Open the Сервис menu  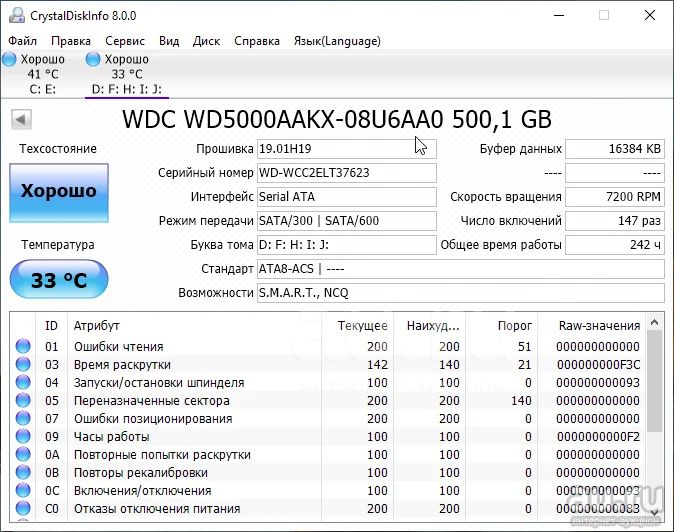pyautogui.click(x=125, y=41)
